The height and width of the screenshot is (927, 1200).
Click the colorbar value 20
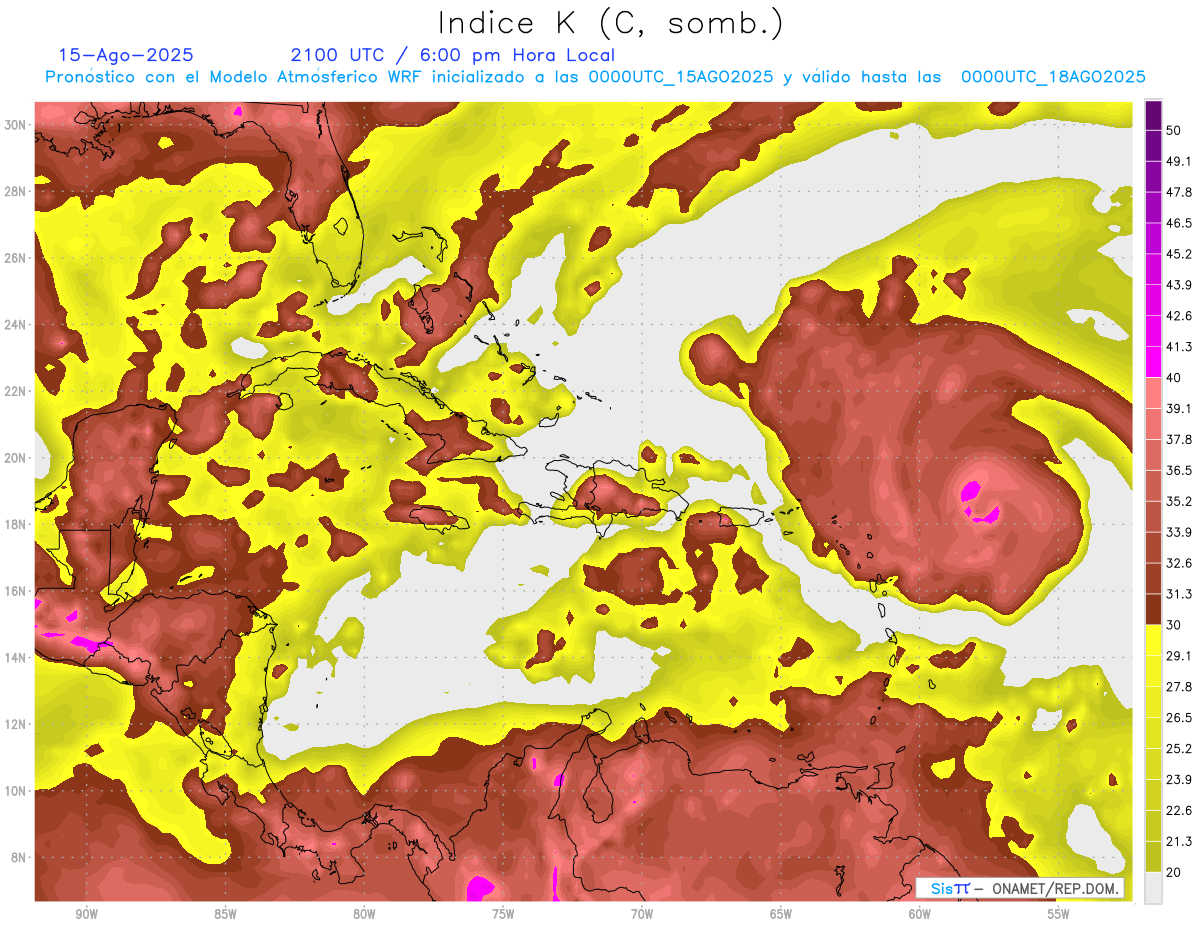point(1174,872)
